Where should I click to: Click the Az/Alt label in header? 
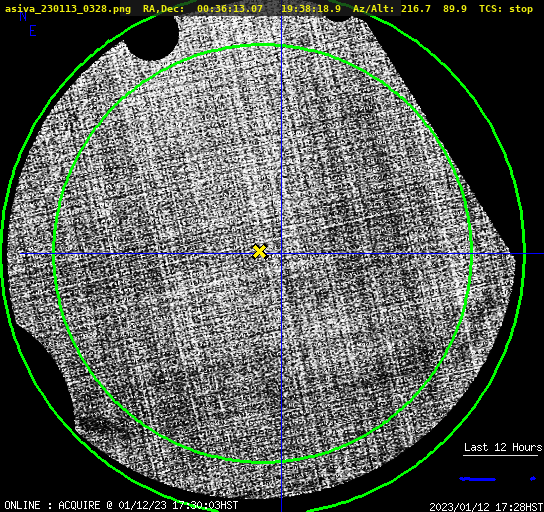click(x=373, y=9)
